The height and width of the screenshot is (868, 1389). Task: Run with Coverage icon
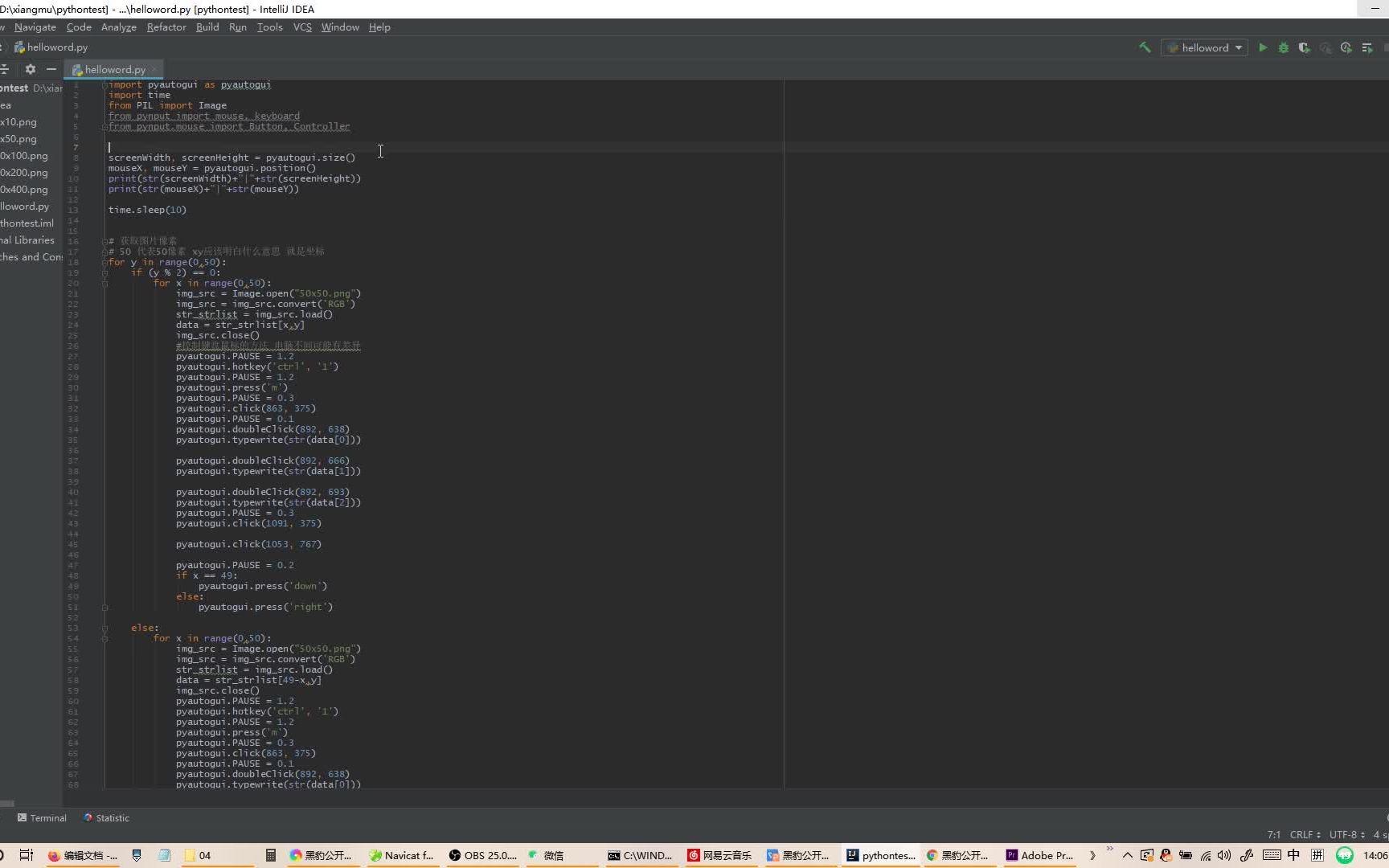1304,47
